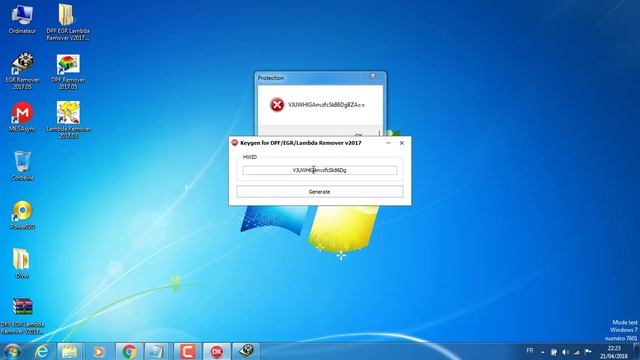Open the Ordinateur desktop icon

(22, 19)
